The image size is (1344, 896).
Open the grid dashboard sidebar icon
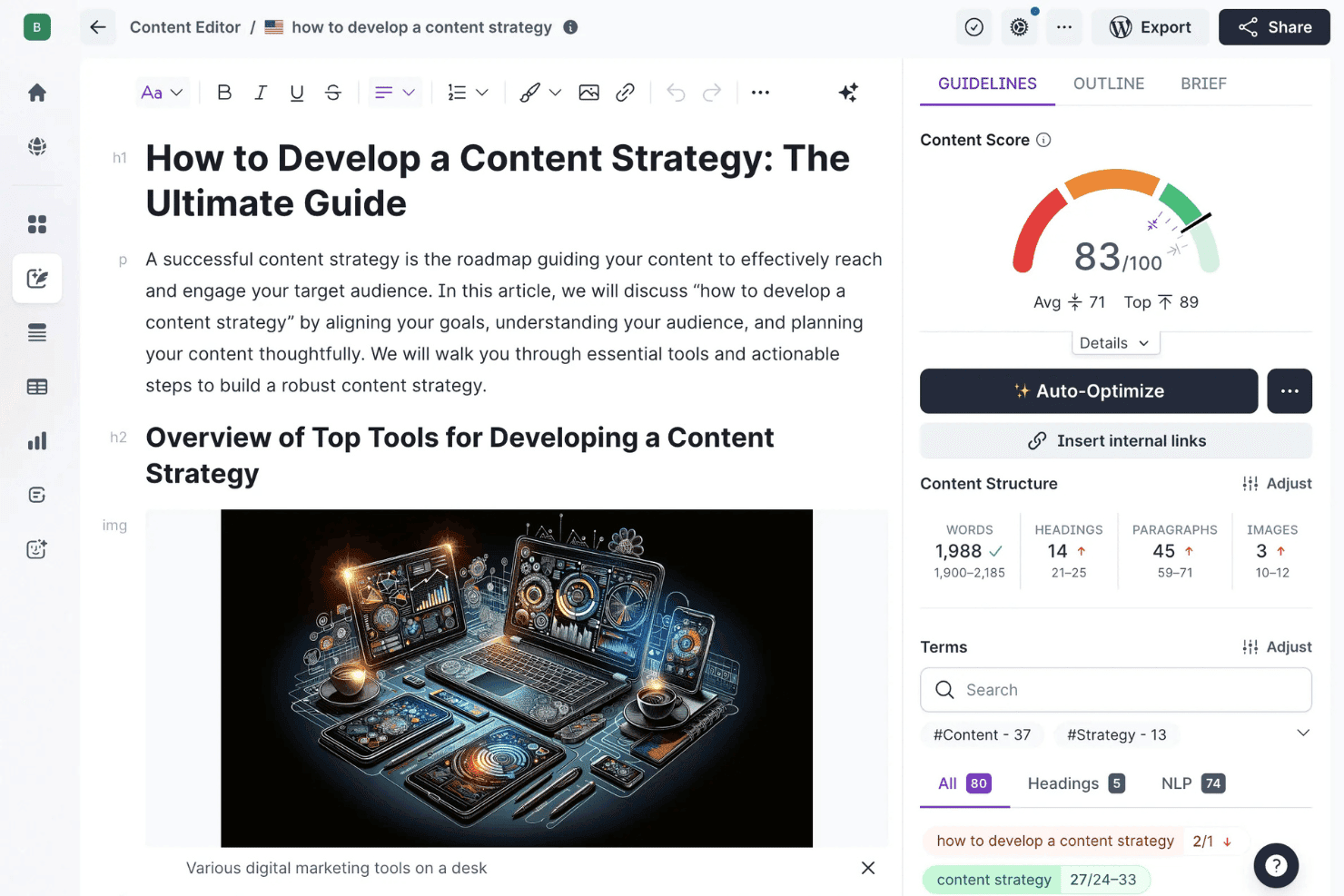tap(37, 224)
